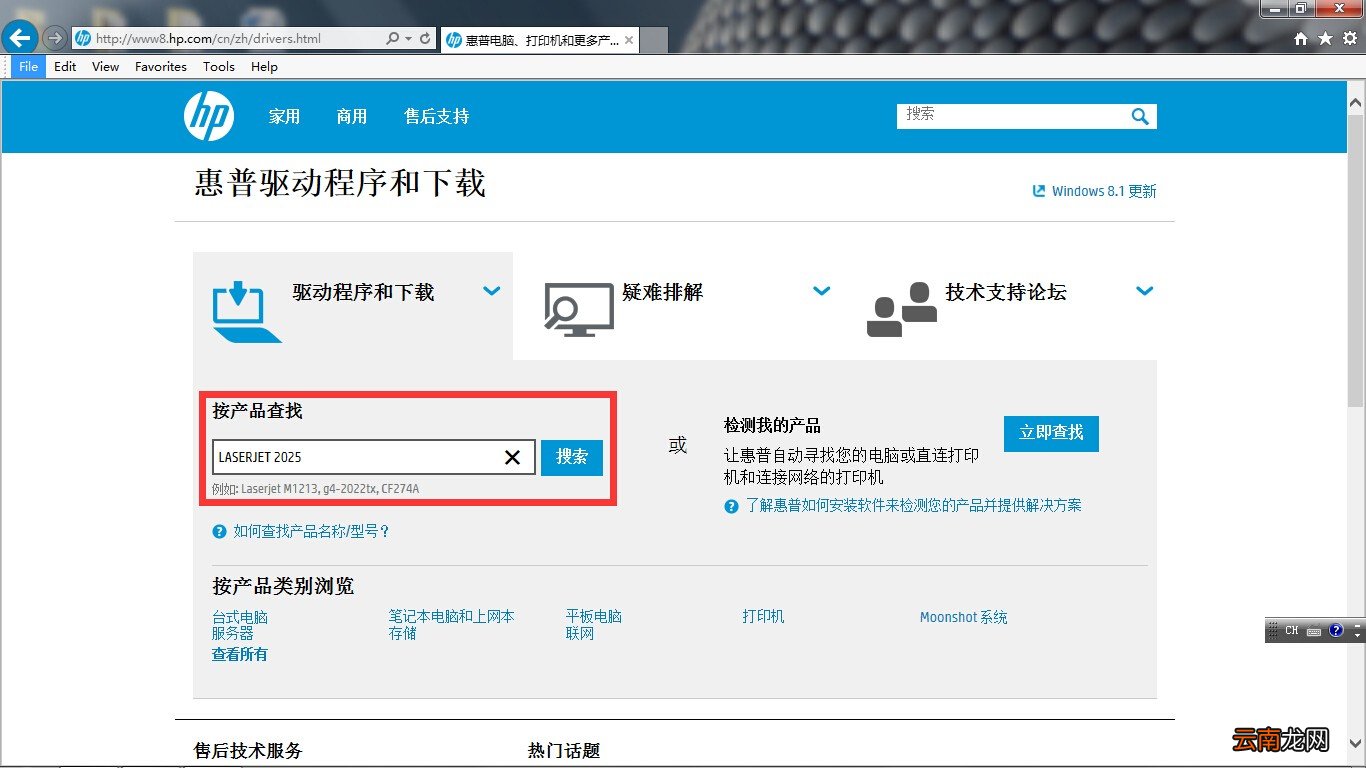The width and height of the screenshot is (1366, 768).
Task: Click the browser Forward arrow button
Action: [x=55, y=39]
